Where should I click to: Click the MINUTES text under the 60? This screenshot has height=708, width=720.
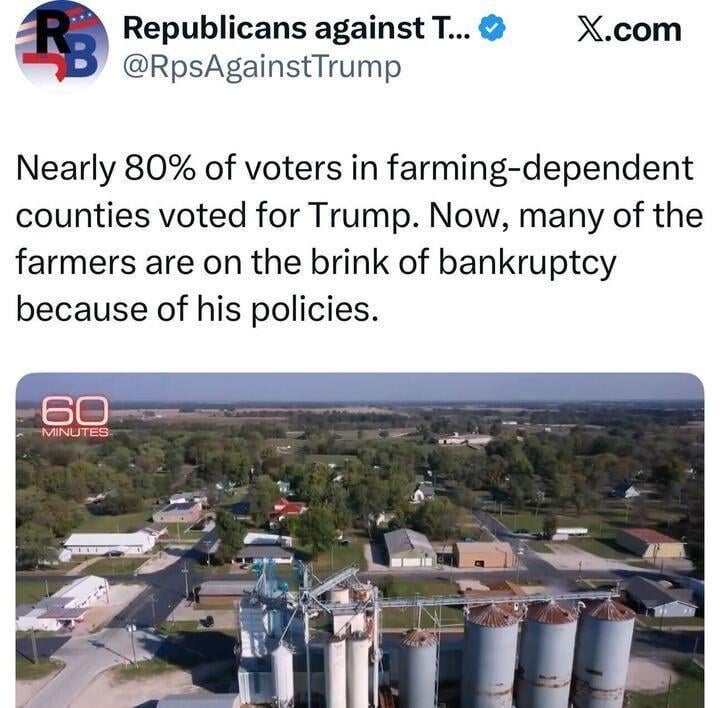(x=75, y=432)
